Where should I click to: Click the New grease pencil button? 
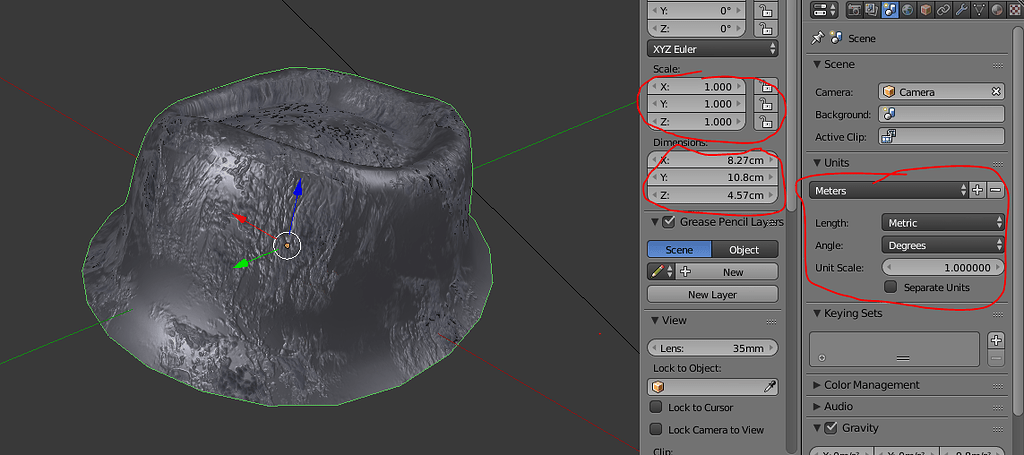[727, 272]
